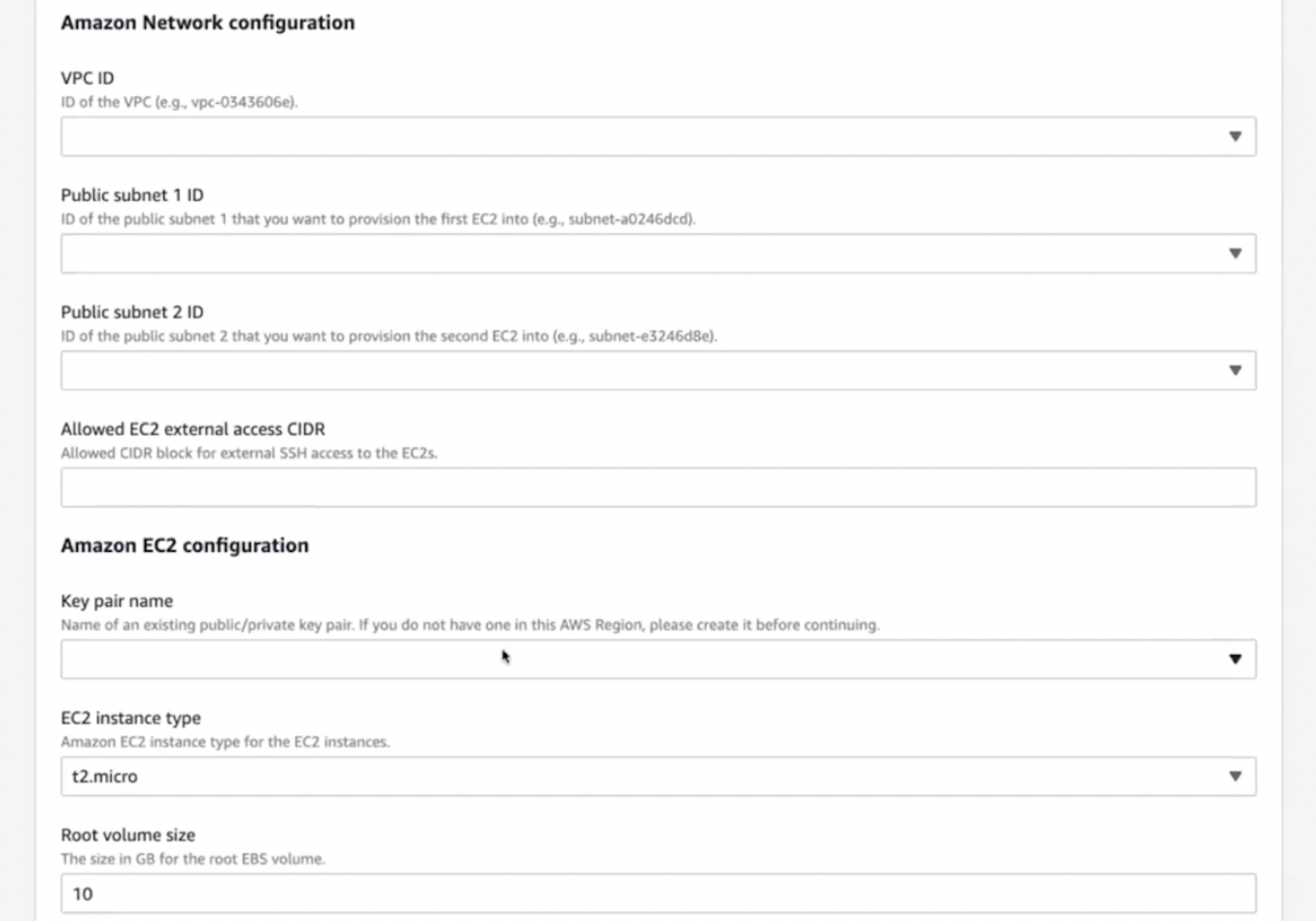This screenshot has width=1316, height=921.
Task: Expand the Public subnet 1 ID list
Action: (x=658, y=254)
